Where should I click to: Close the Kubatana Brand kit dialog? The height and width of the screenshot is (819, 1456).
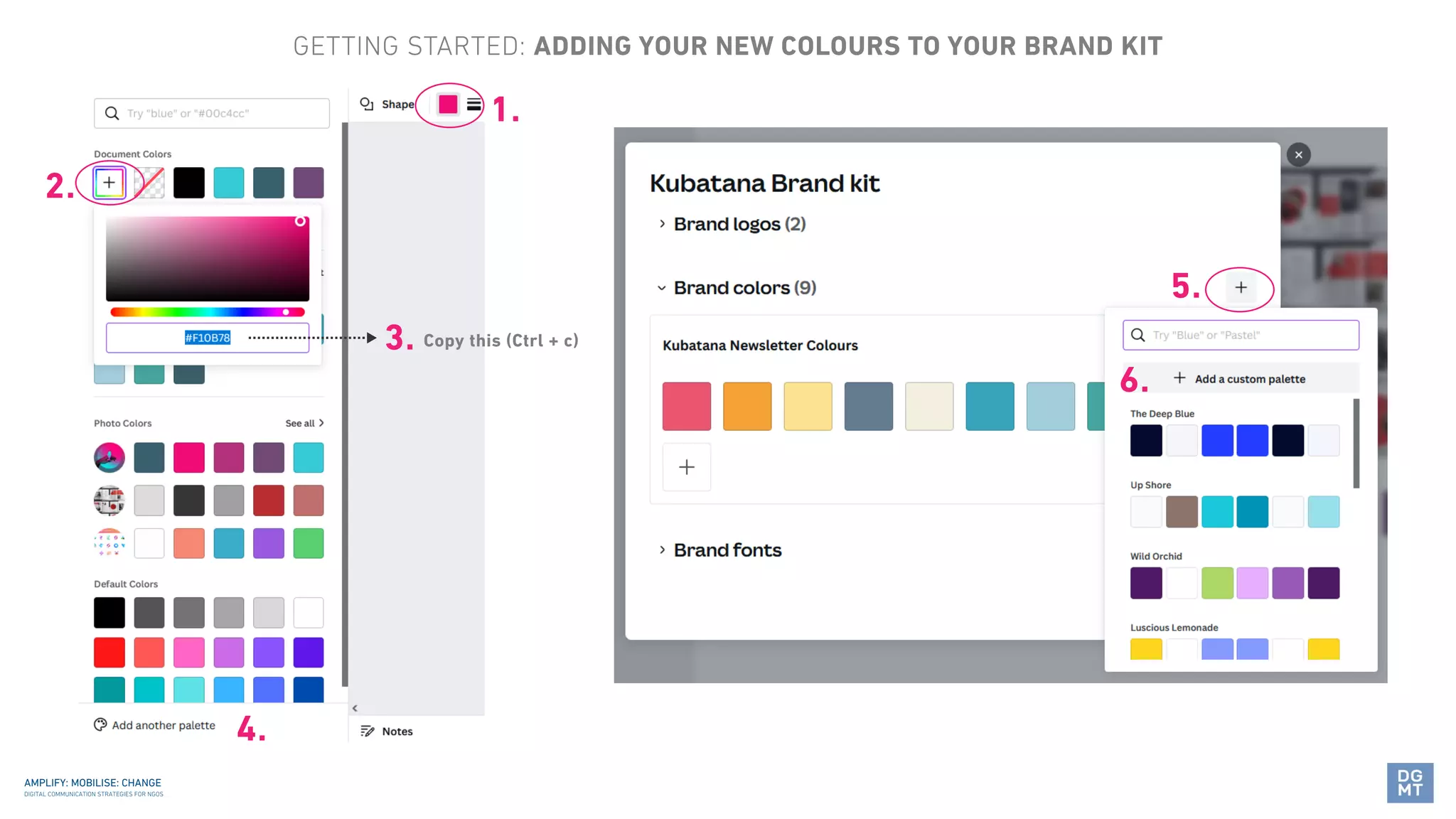point(1298,155)
